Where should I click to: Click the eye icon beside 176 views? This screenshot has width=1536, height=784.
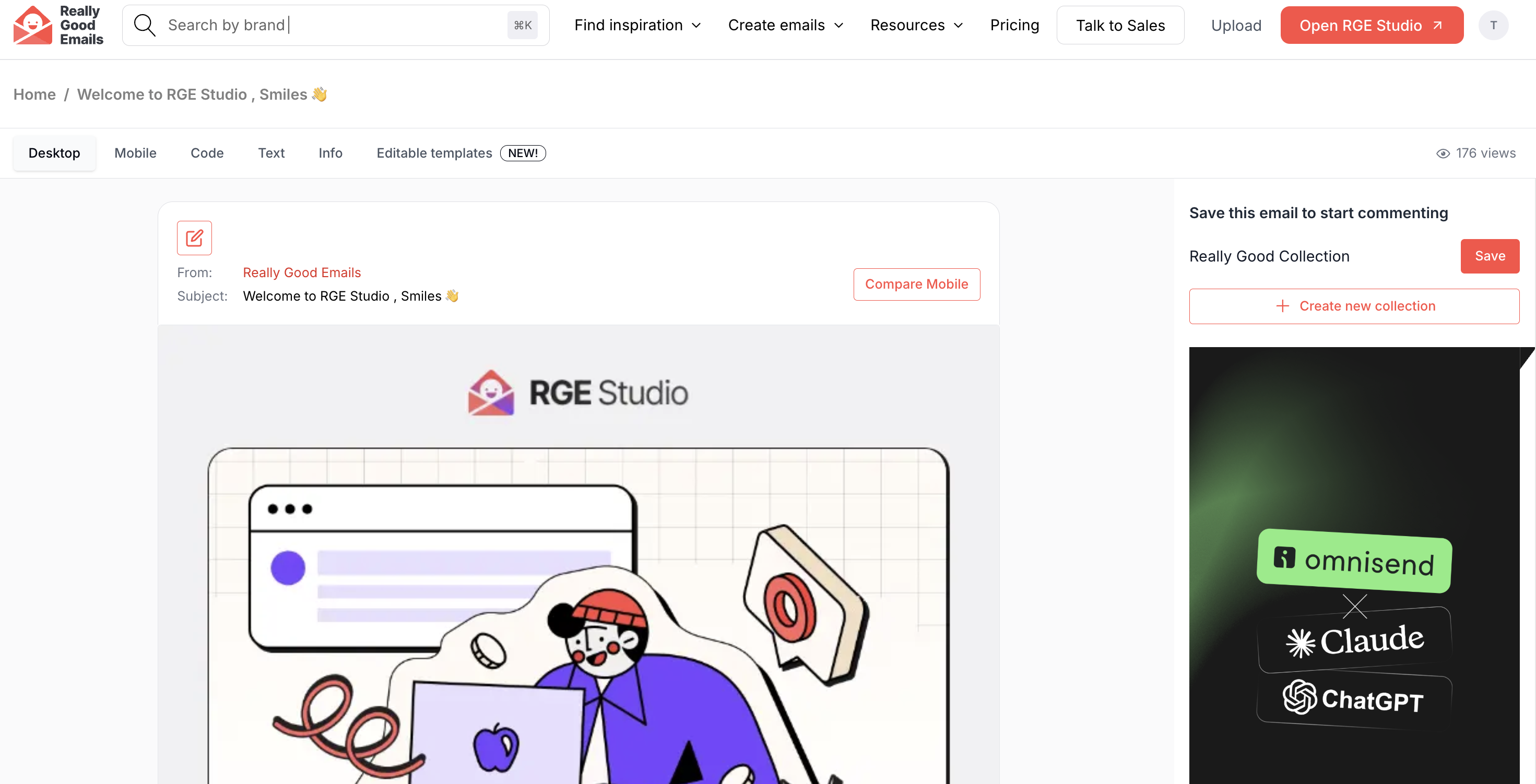coord(1443,154)
